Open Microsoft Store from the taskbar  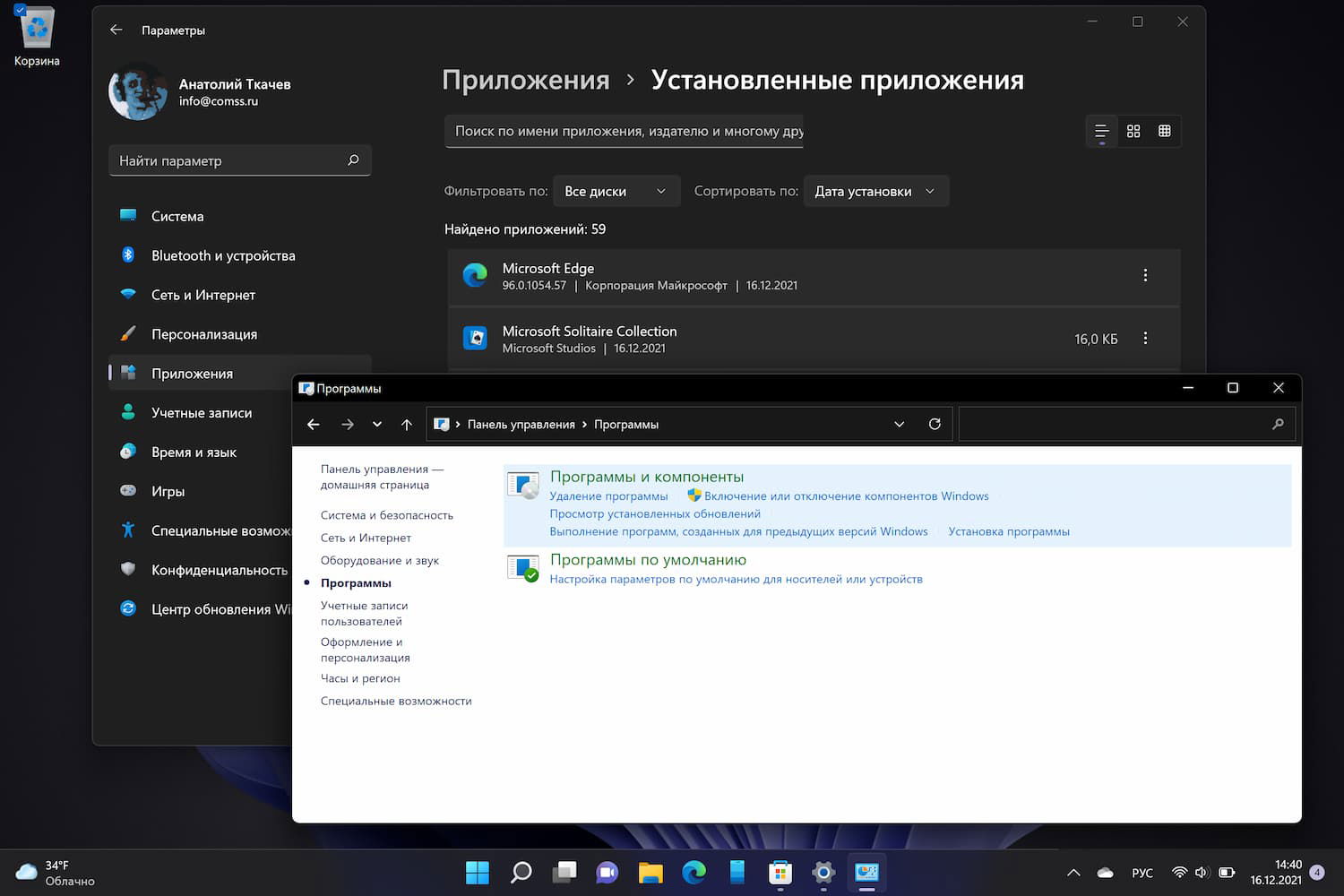(780, 872)
